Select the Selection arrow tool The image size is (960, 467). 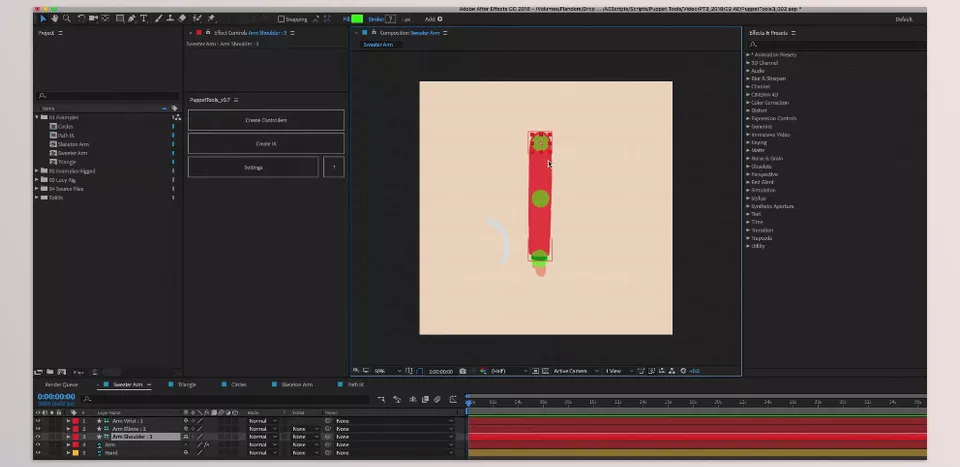click(x=43, y=19)
